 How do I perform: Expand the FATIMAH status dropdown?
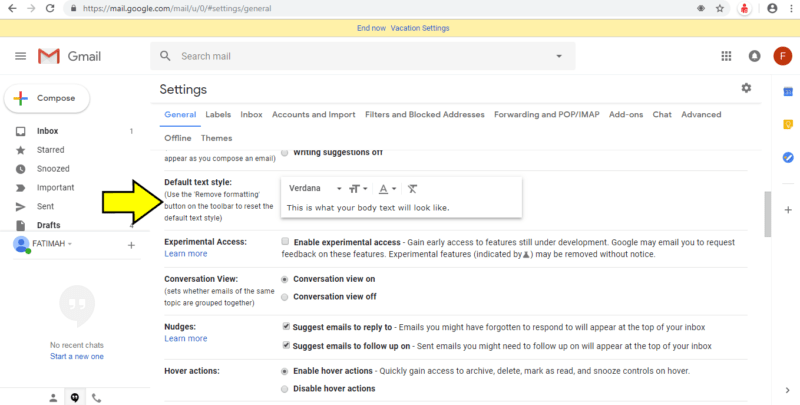tap(70, 244)
